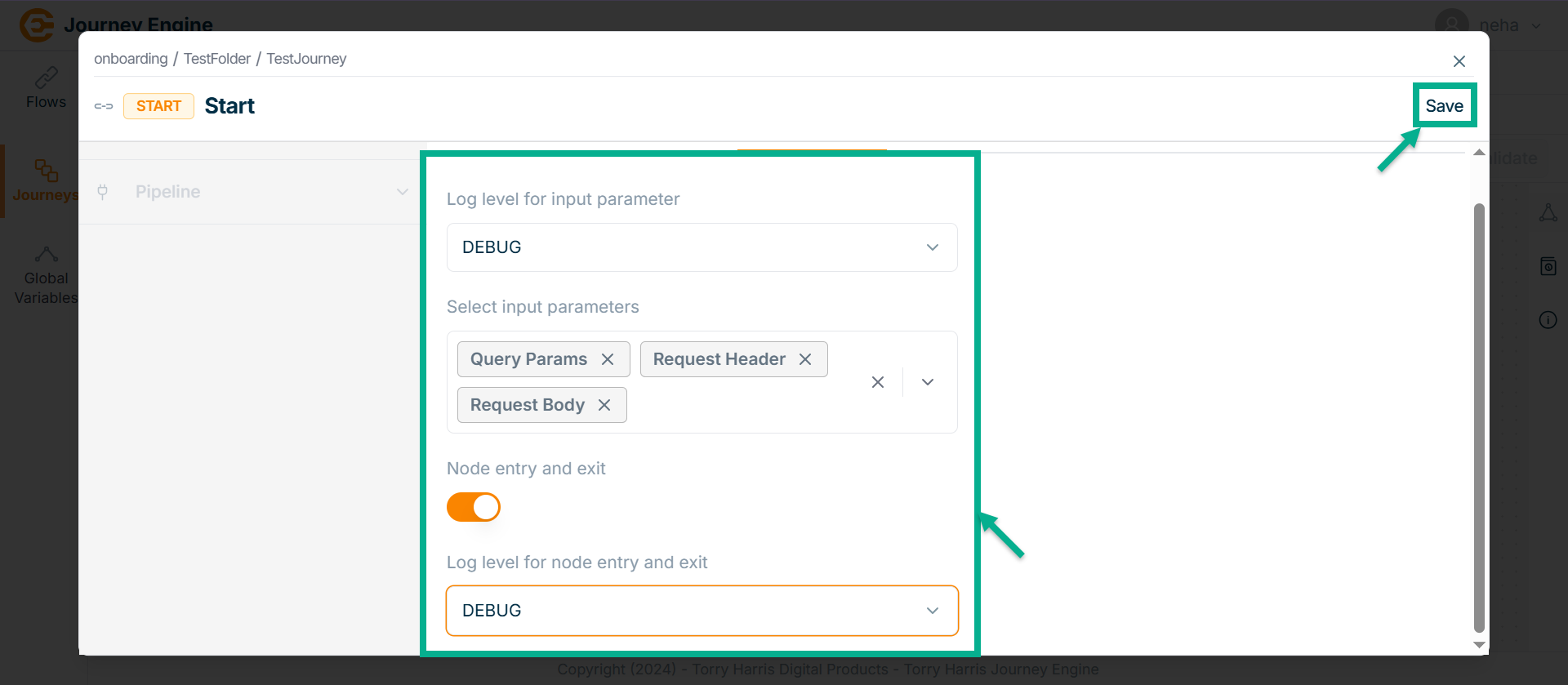Close the Start node dialog
This screenshot has width=1568, height=685.
coord(1459,61)
